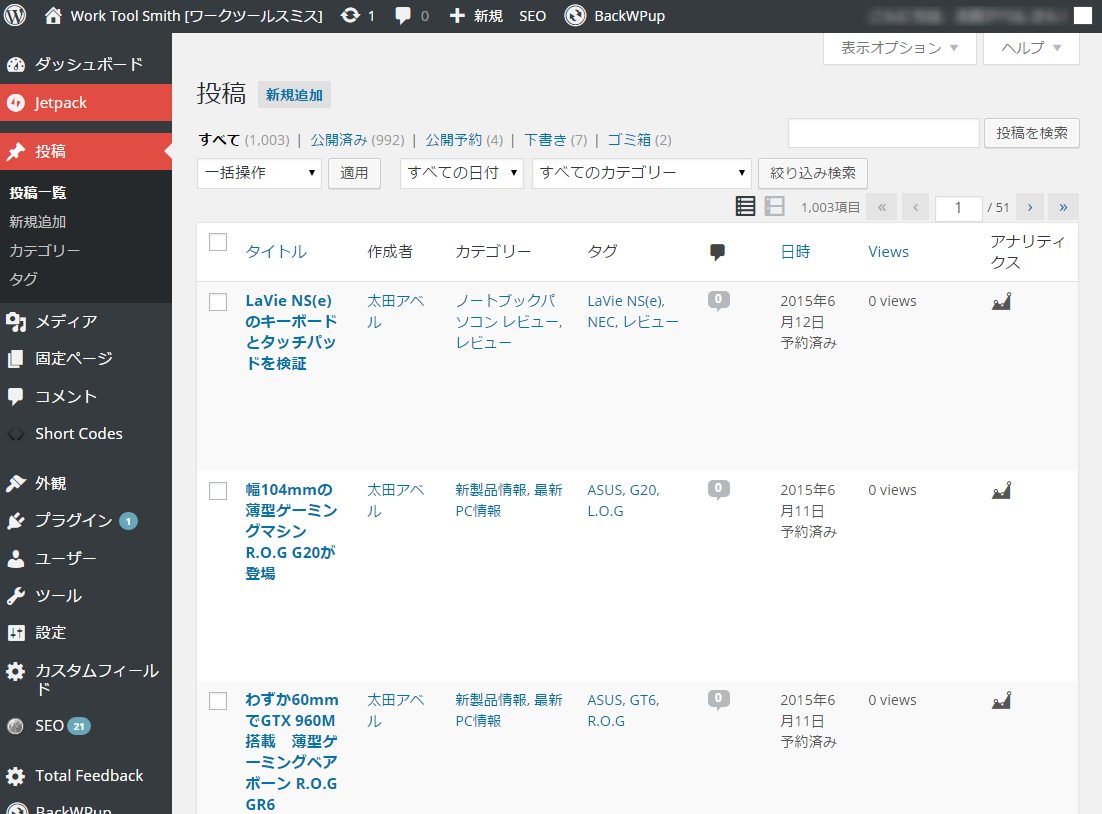Open コメント sidebar icon
Image resolution: width=1102 pixels, height=814 pixels.
coord(15,396)
